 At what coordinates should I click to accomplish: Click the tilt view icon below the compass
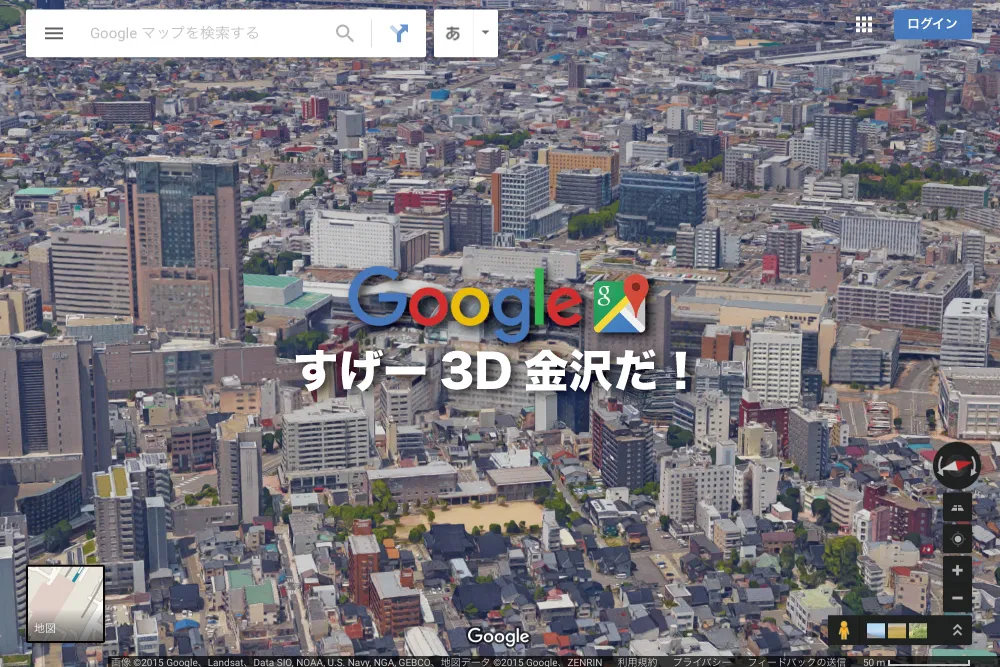(956, 507)
